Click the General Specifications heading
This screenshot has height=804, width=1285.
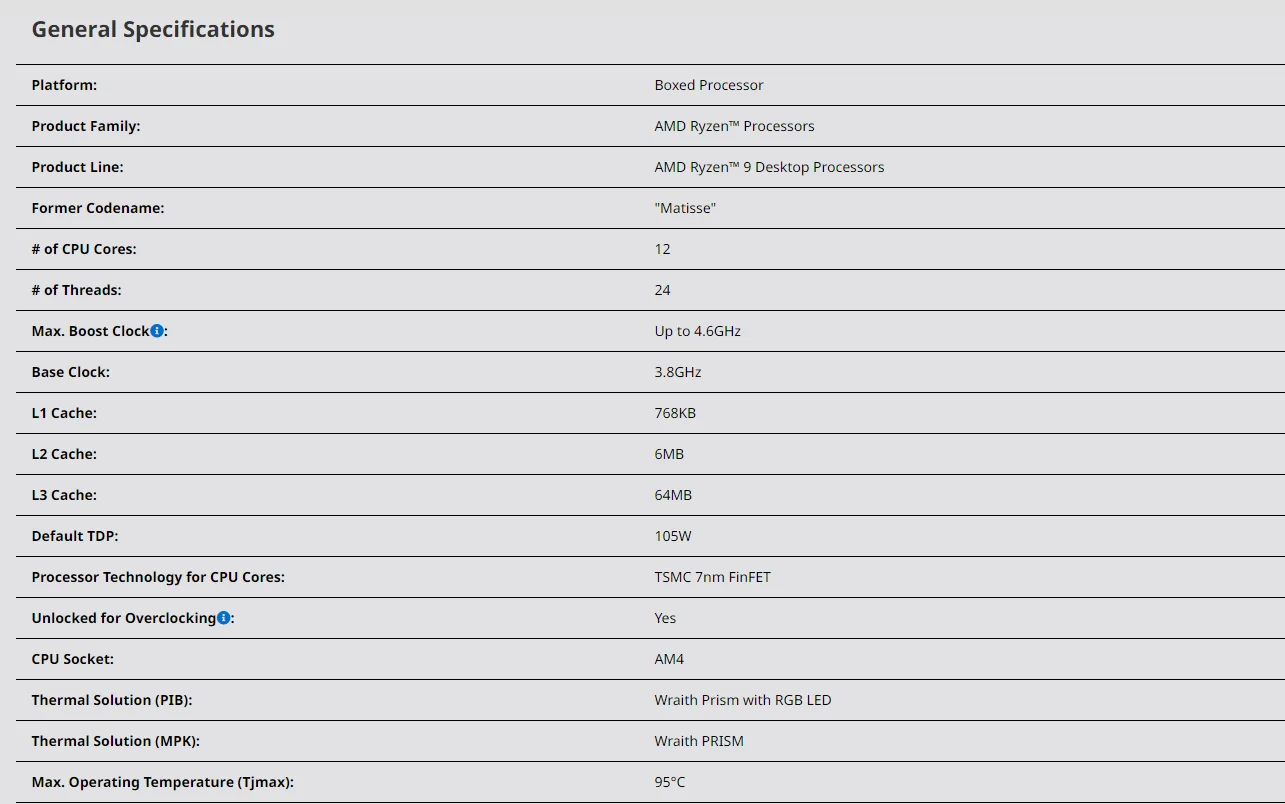[x=153, y=30]
